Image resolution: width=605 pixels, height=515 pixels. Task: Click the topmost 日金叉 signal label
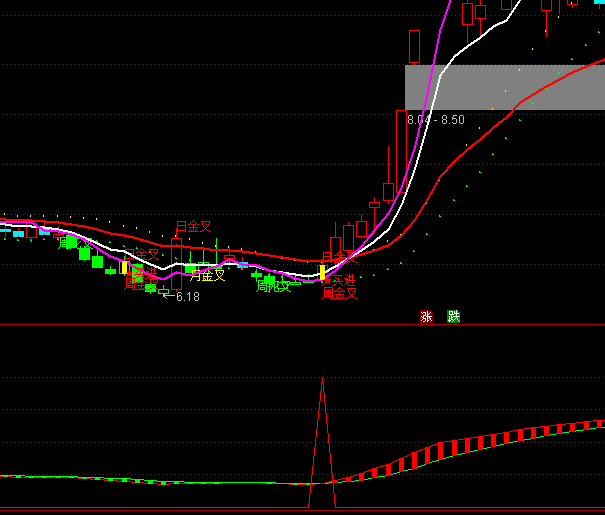click(x=194, y=226)
